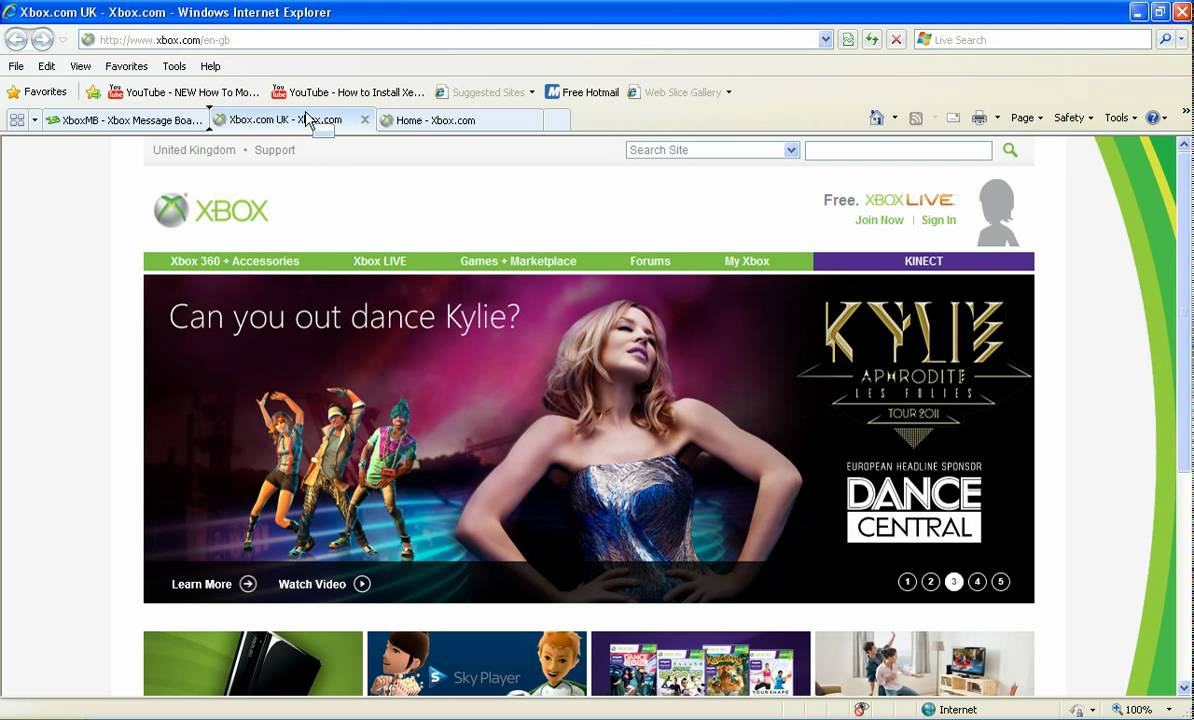Expand the address bar dropdown arrow
The image size is (1194, 720).
825,40
